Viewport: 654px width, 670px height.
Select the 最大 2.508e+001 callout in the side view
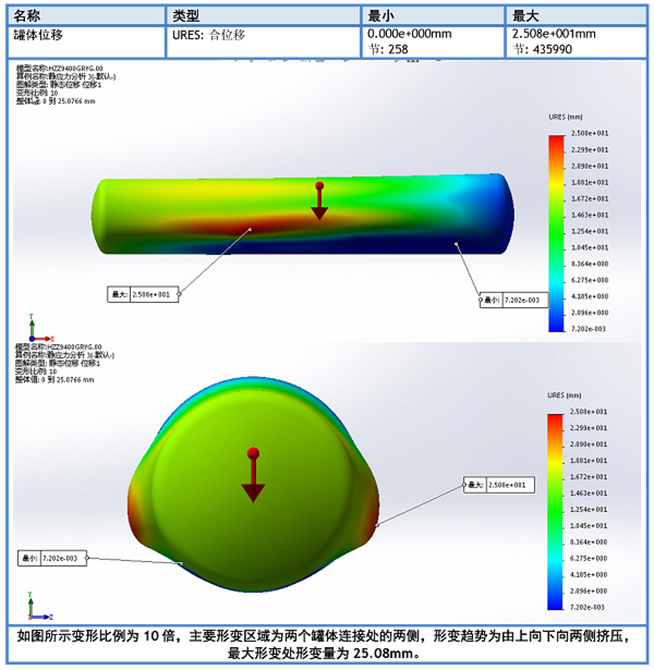pyautogui.click(x=143, y=294)
